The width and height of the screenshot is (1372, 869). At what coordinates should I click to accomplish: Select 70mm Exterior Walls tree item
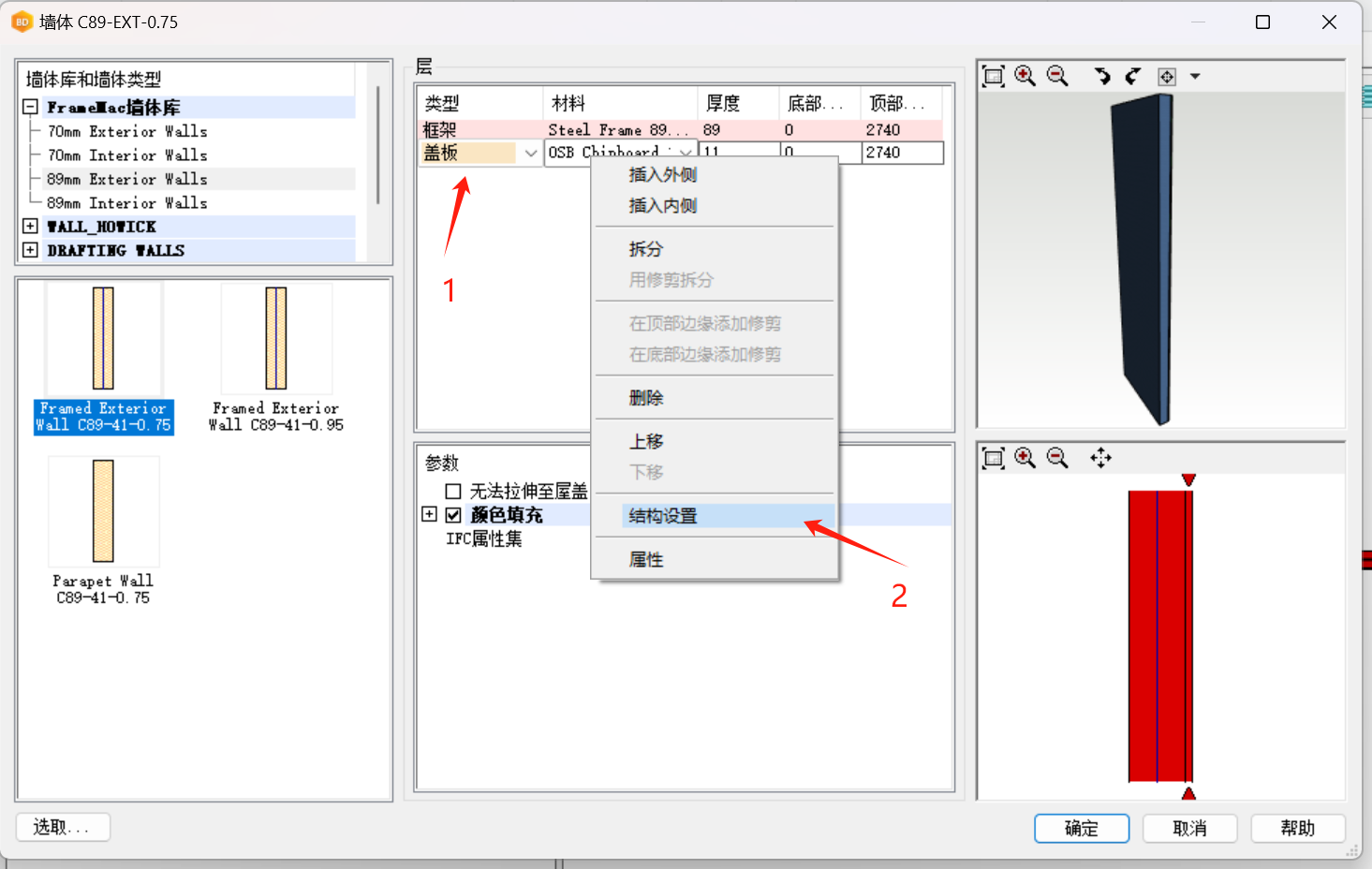[127, 131]
